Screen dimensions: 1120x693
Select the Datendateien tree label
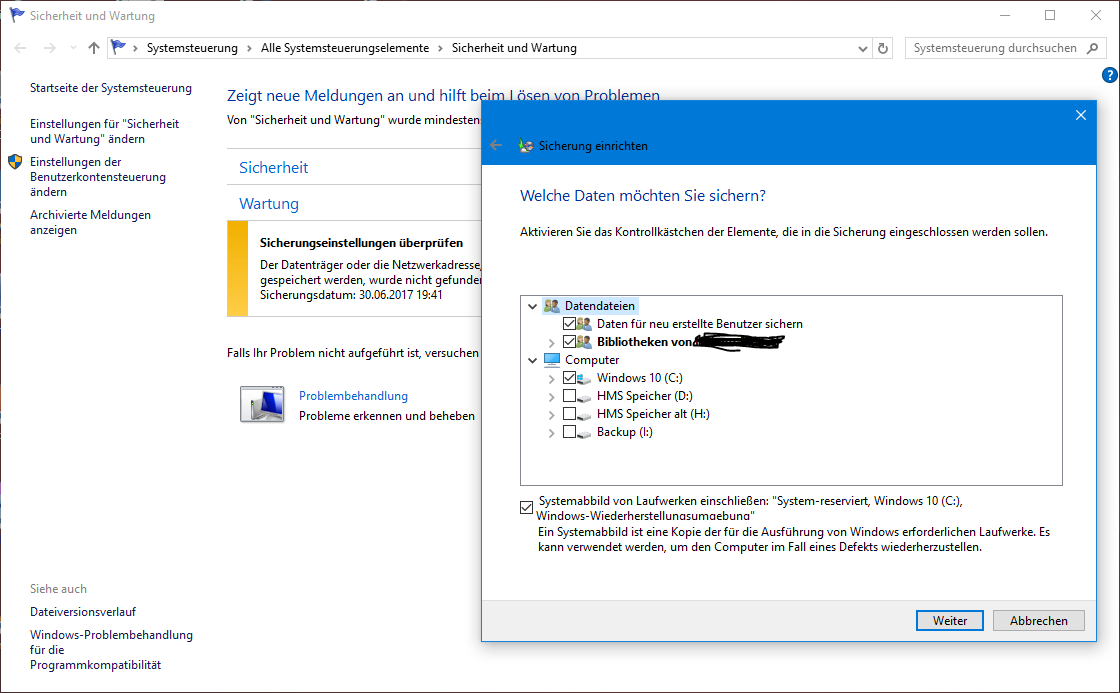pos(599,306)
